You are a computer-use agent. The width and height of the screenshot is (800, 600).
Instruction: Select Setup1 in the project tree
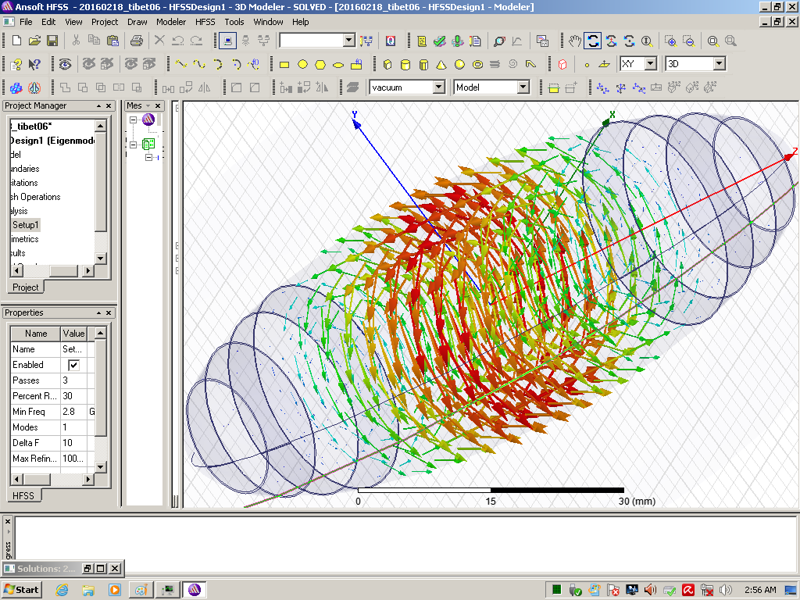tap(25, 225)
